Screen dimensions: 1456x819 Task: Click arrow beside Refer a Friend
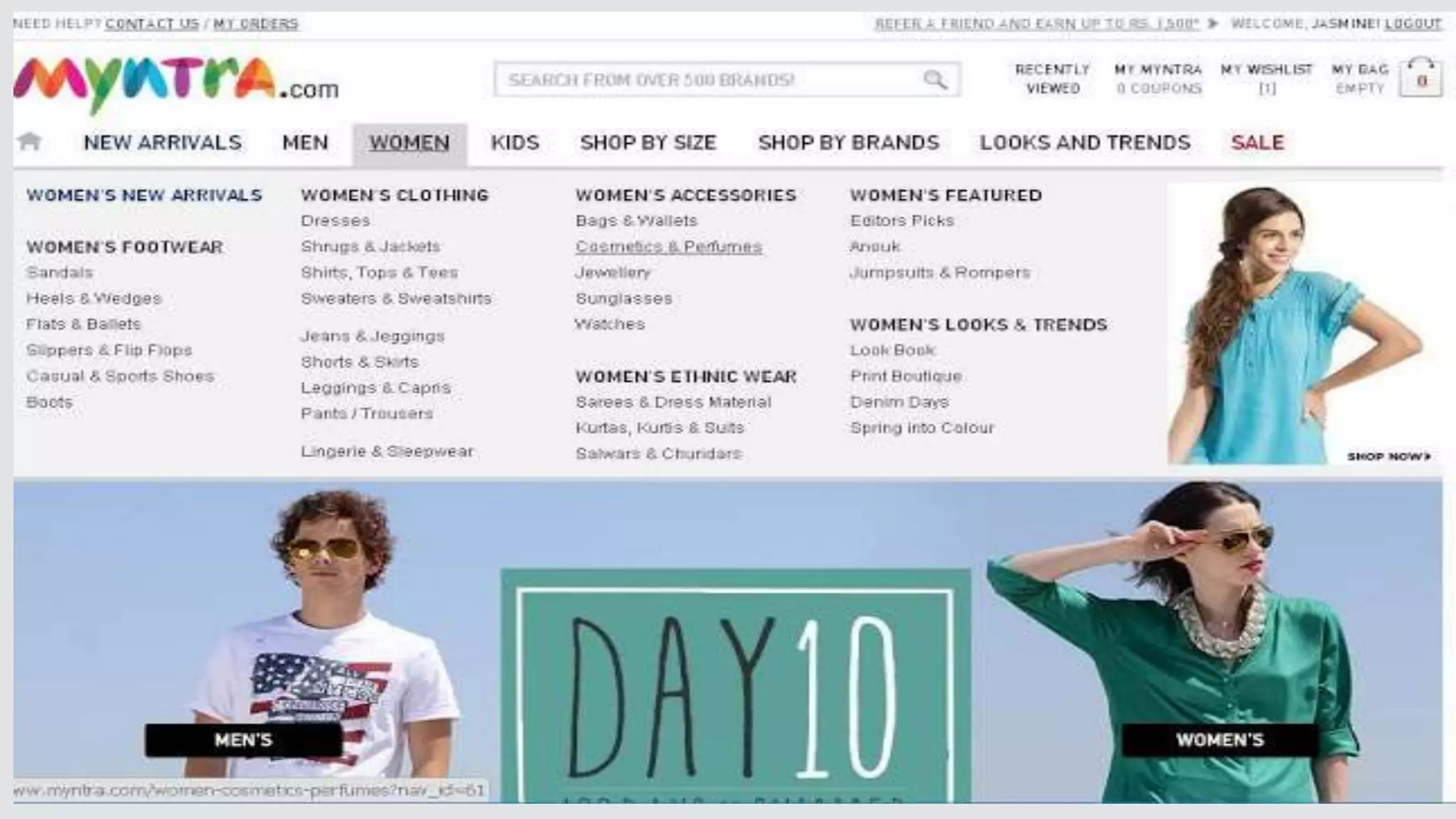pos(1213,23)
